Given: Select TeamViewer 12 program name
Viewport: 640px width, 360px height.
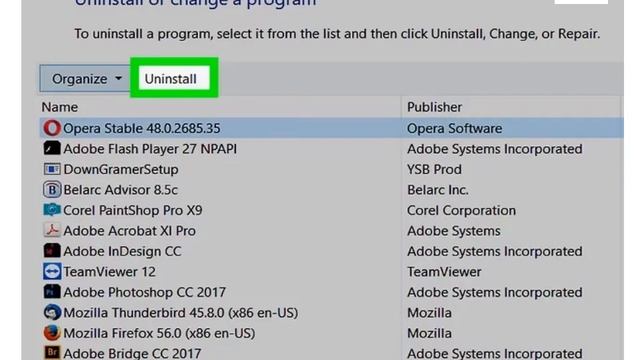Looking at the screenshot, I should pyautogui.click(x=109, y=271).
